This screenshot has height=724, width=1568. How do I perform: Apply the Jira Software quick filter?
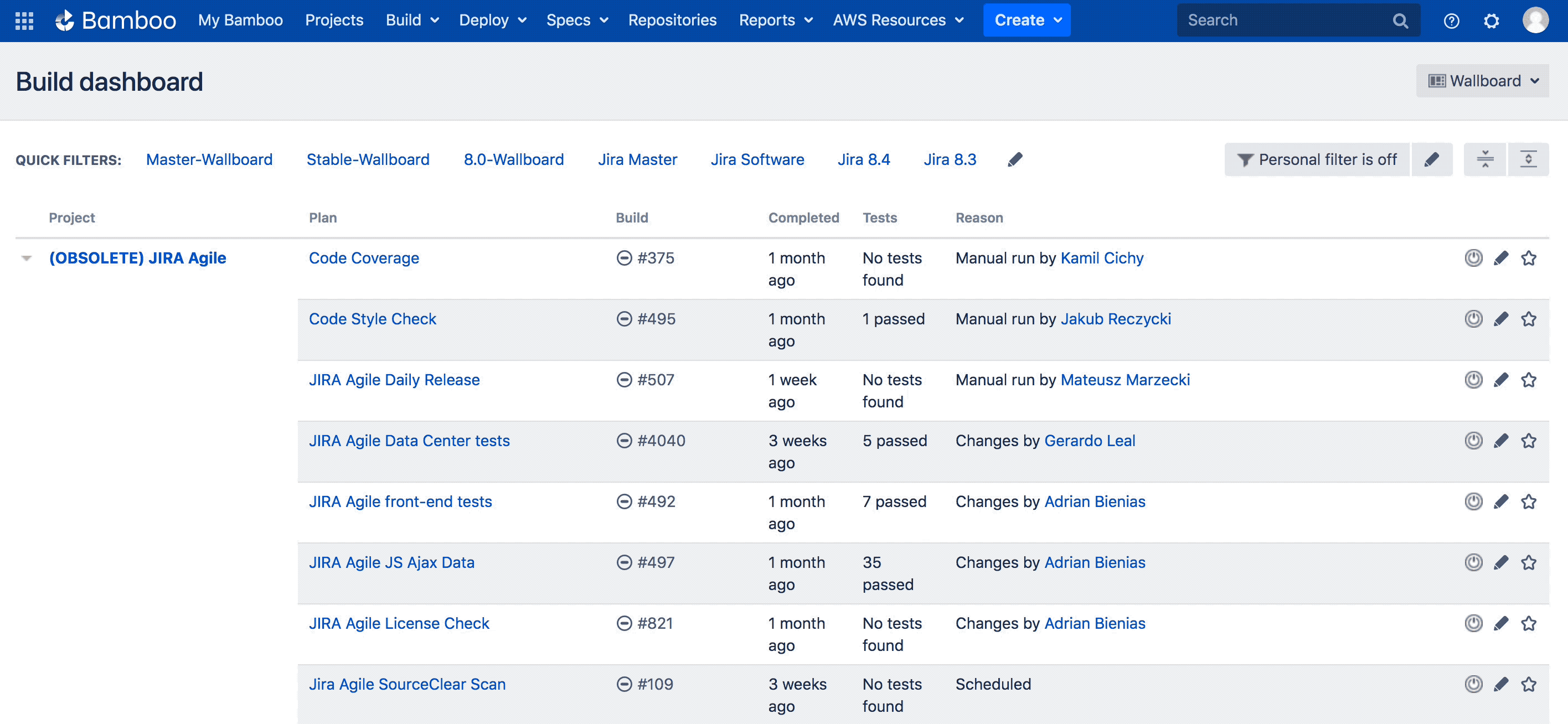757,159
